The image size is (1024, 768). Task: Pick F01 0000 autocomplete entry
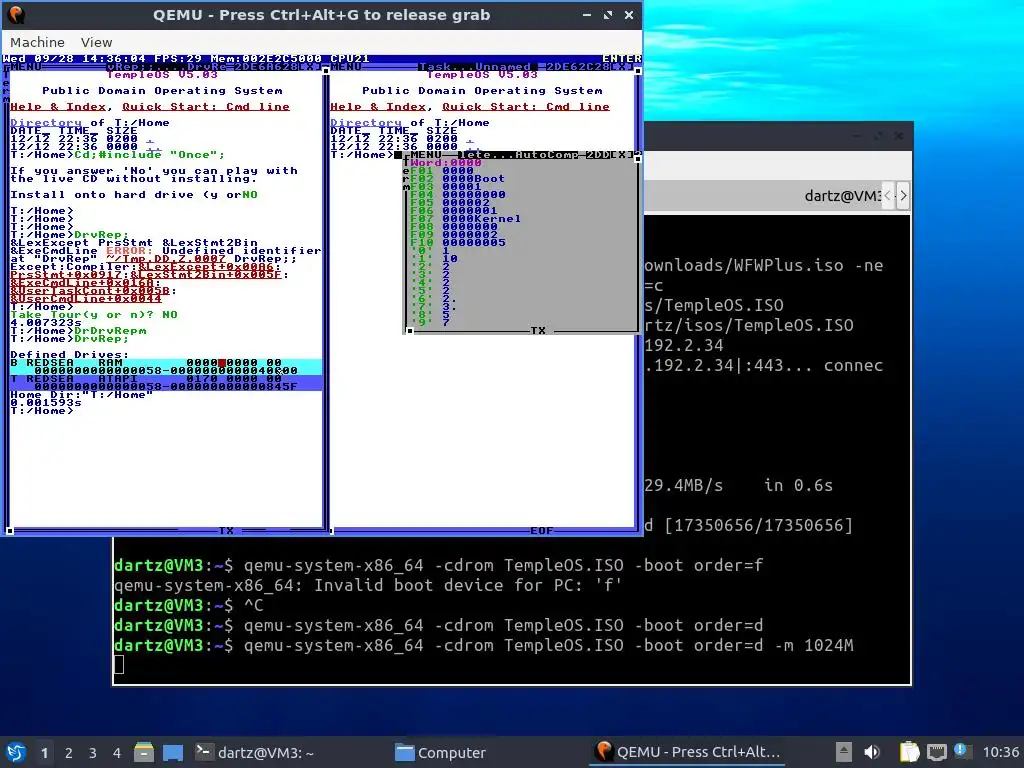pyautogui.click(x=441, y=170)
